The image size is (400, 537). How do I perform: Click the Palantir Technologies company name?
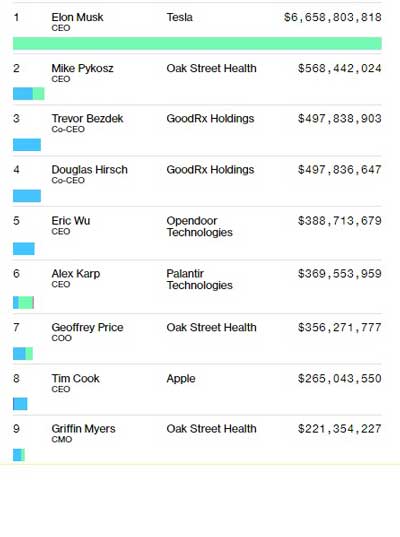click(200, 279)
